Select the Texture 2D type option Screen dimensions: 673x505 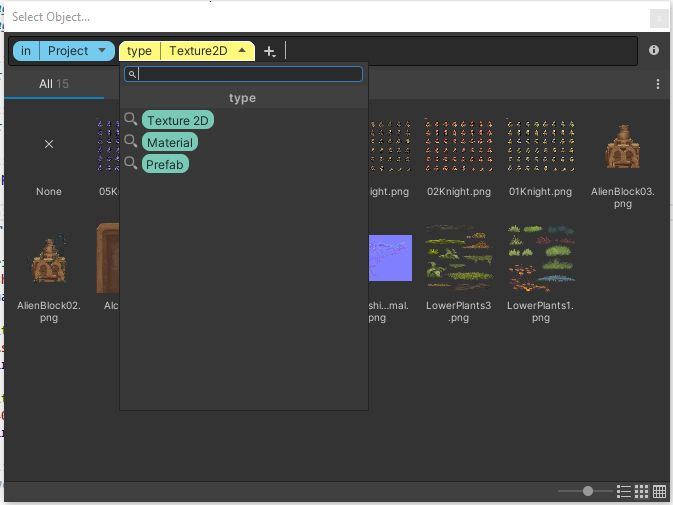coord(178,121)
